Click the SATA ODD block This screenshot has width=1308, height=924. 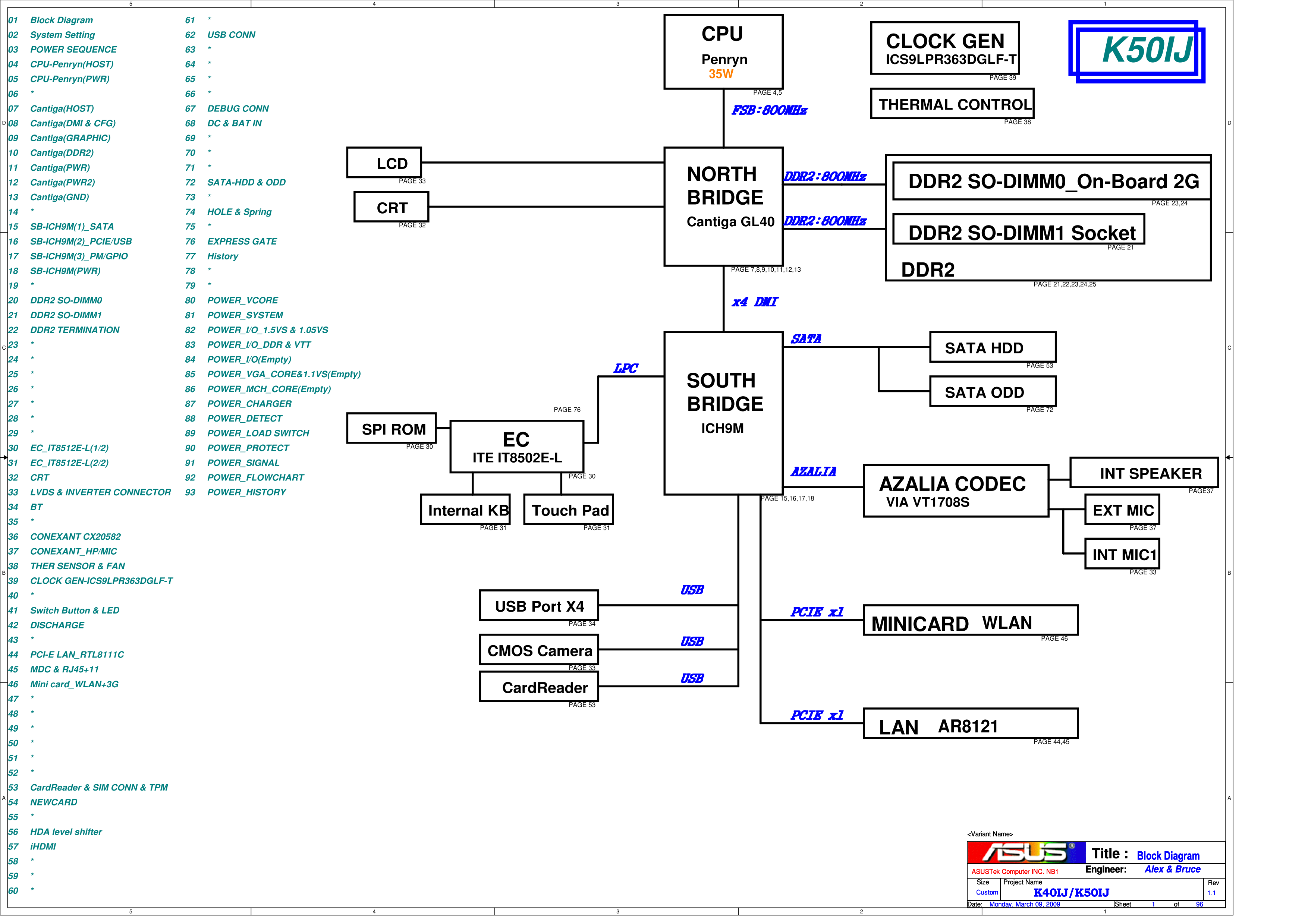(x=993, y=392)
